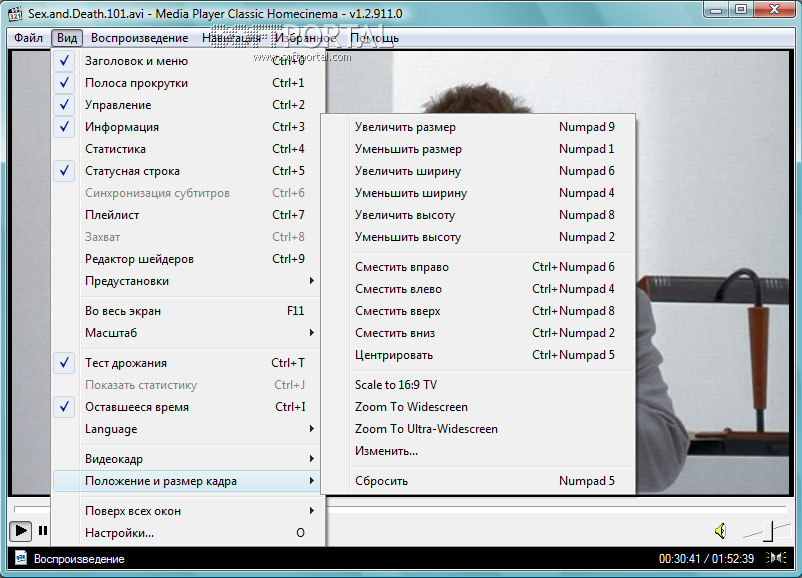Screen dimensions: 802x578
Task: Maximize the player window
Action: click(x=741, y=10)
